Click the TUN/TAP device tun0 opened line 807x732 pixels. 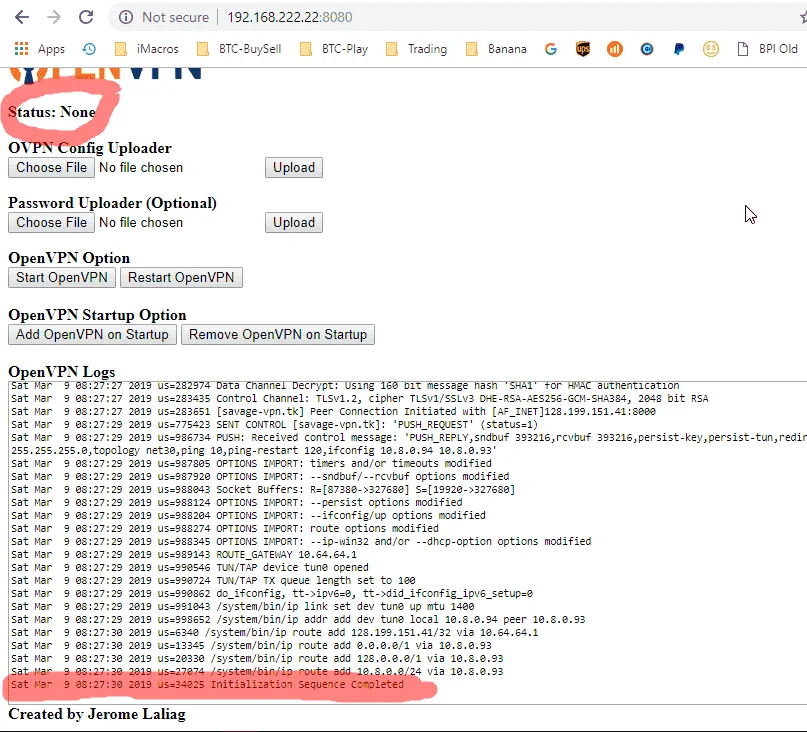[x=190, y=567]
